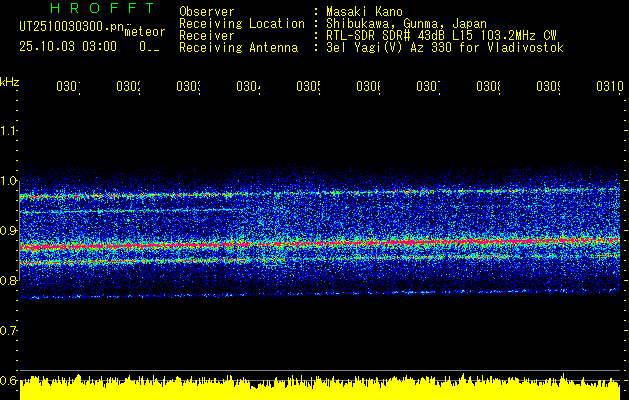Screen dimensions: 629x400
Task: Click the 0308 time marker
Action: tap(488, 86)
